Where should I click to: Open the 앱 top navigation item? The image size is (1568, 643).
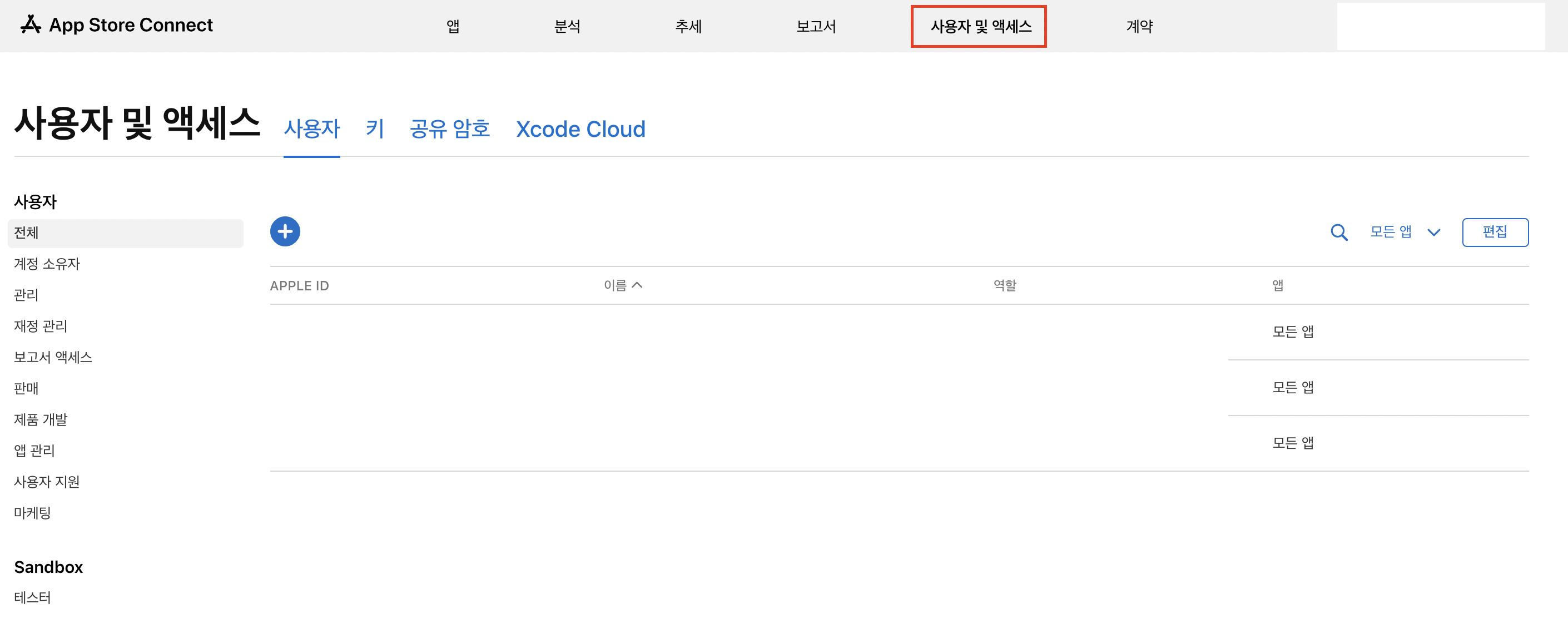pos(452,26)
